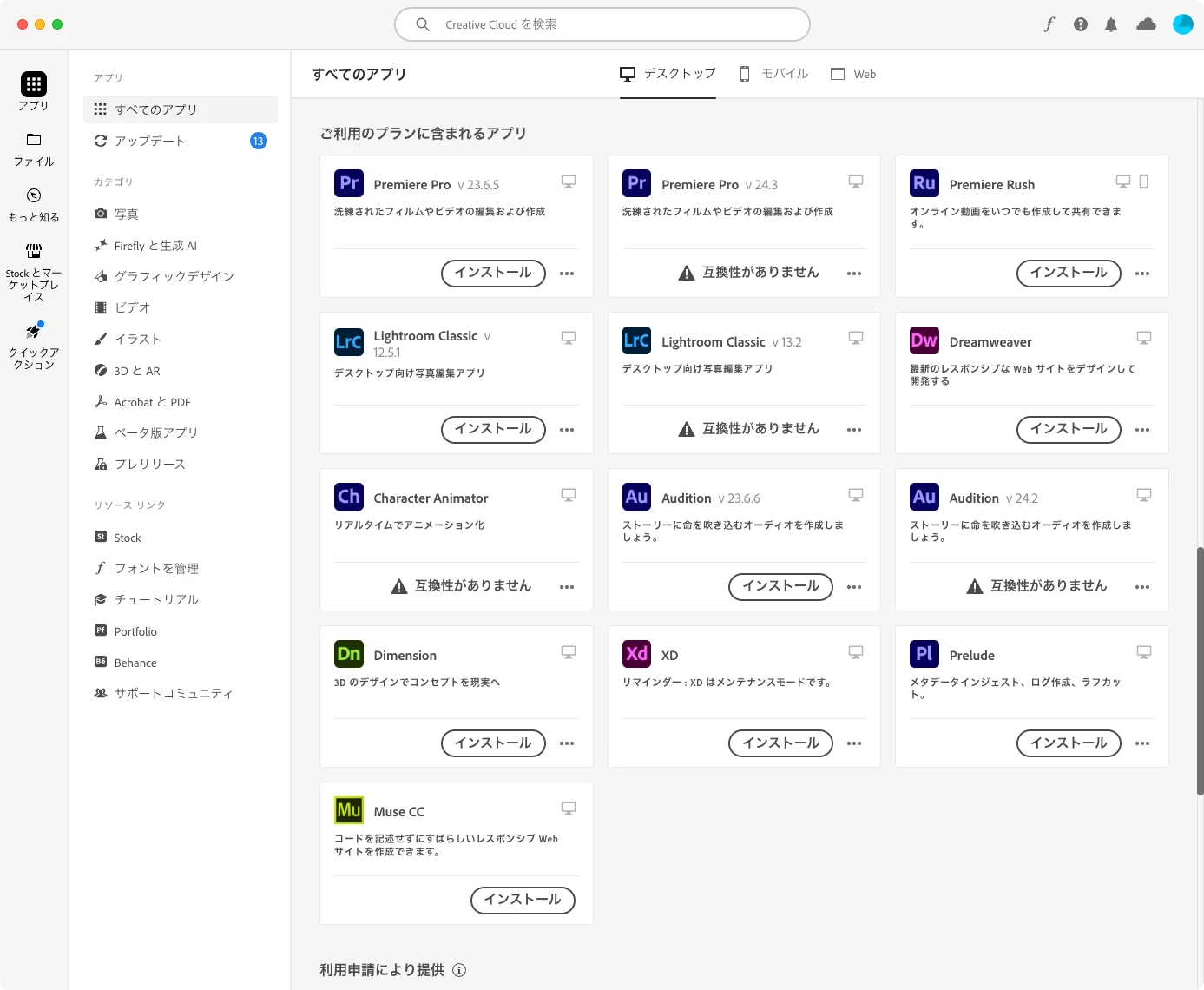Select the 3D と AR category
Image resolution: width=1204 pixels, height=990 pixels.
coord(181,371)
